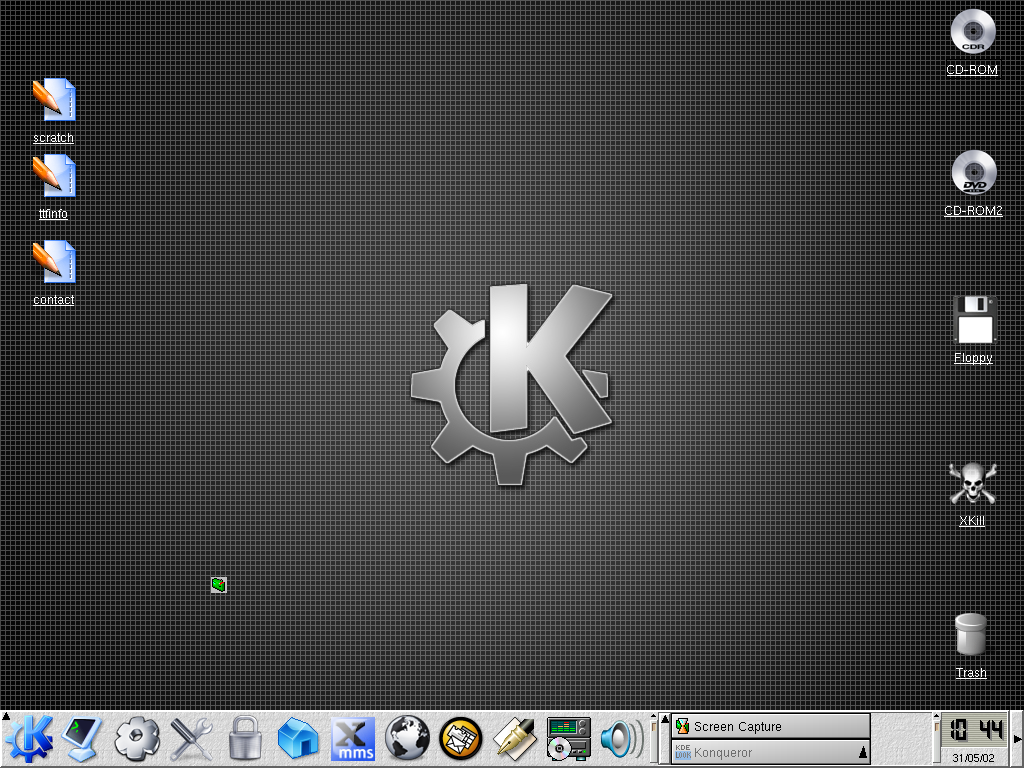Open the CD player multimedia icon
The height and width of the screenshot is (768, 1024).
[568, 739]
